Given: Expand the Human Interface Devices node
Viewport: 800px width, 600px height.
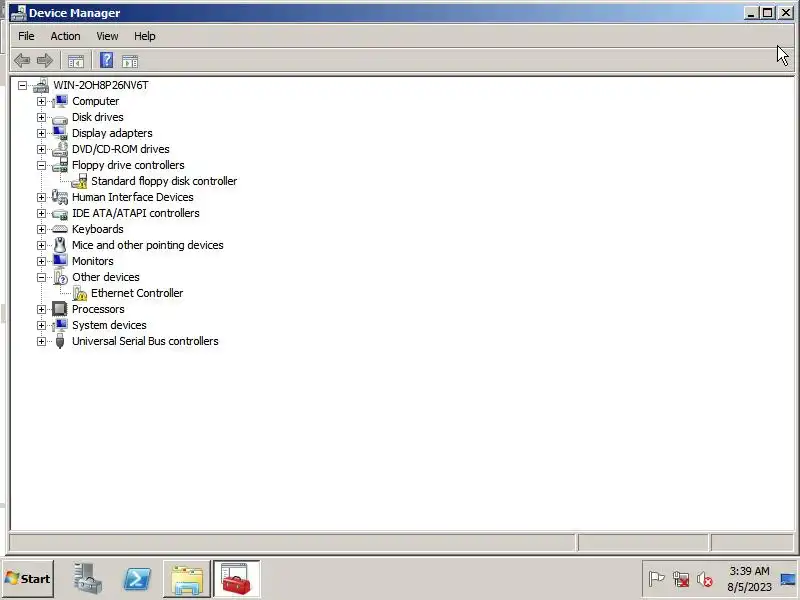Looking at the screenshot, I should pyautogui.click(x=41, y=197).
